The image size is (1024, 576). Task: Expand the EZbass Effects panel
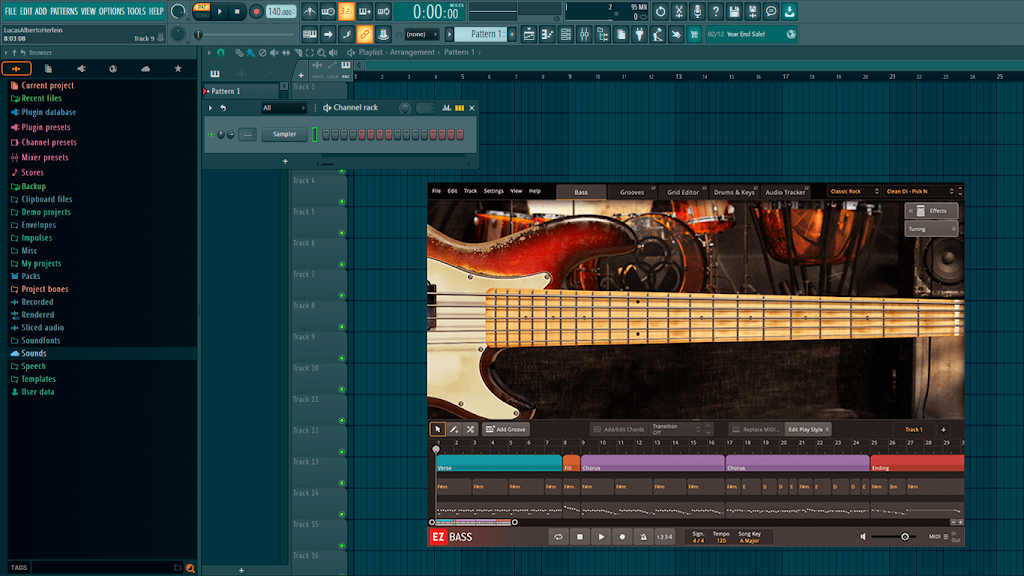tap(931, 211)
